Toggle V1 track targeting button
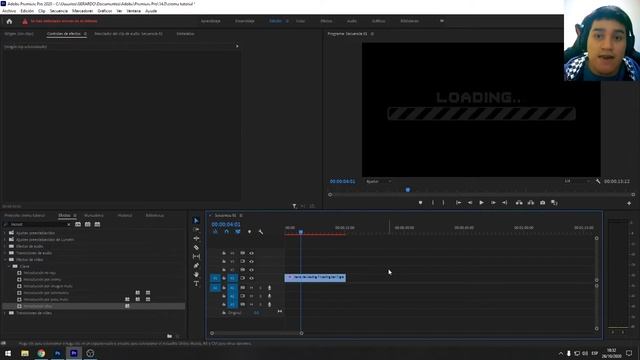Screen dimensions: 640x360 pos(232,278)
